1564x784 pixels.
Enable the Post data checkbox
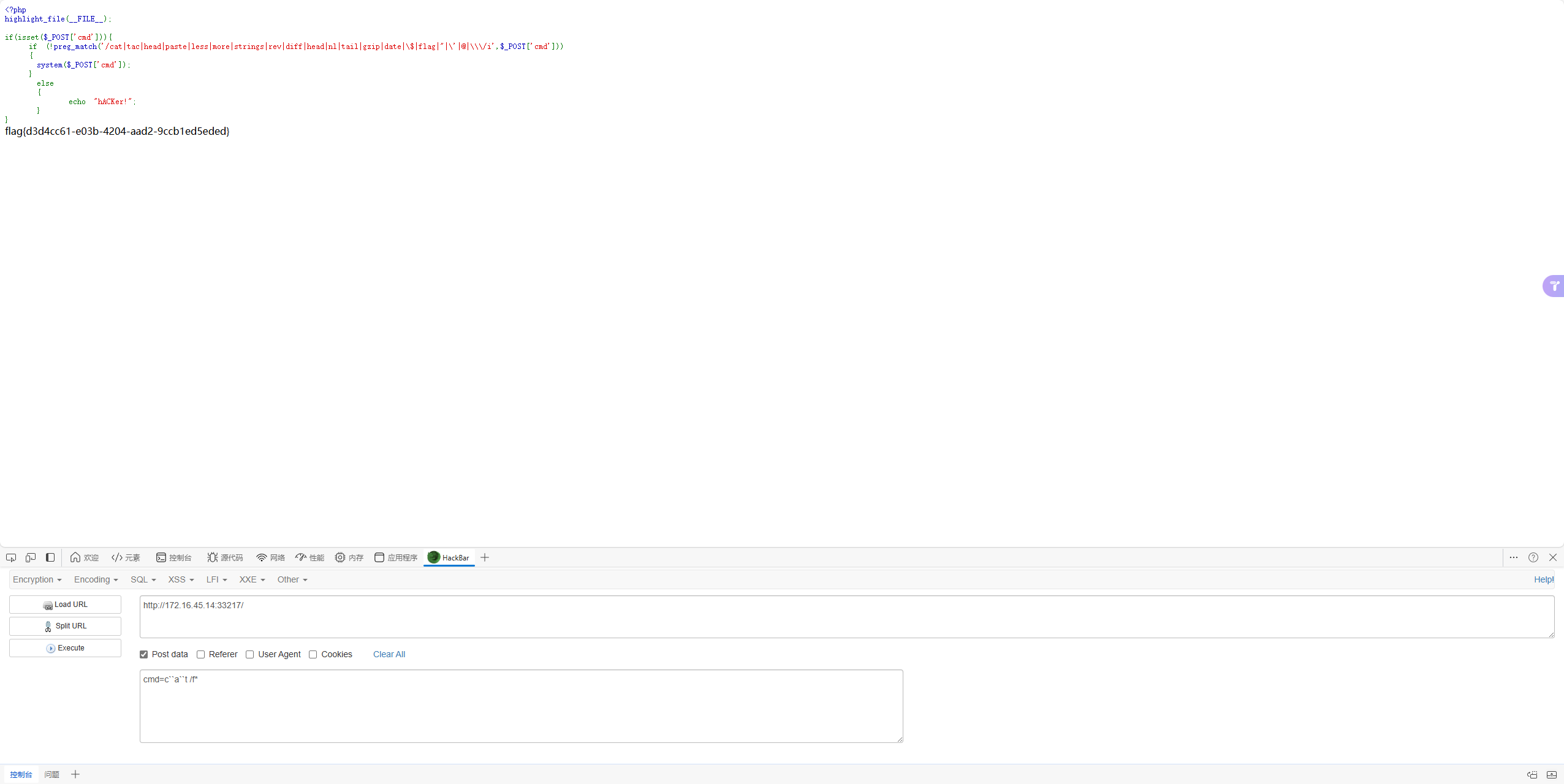tap(143, 654)
